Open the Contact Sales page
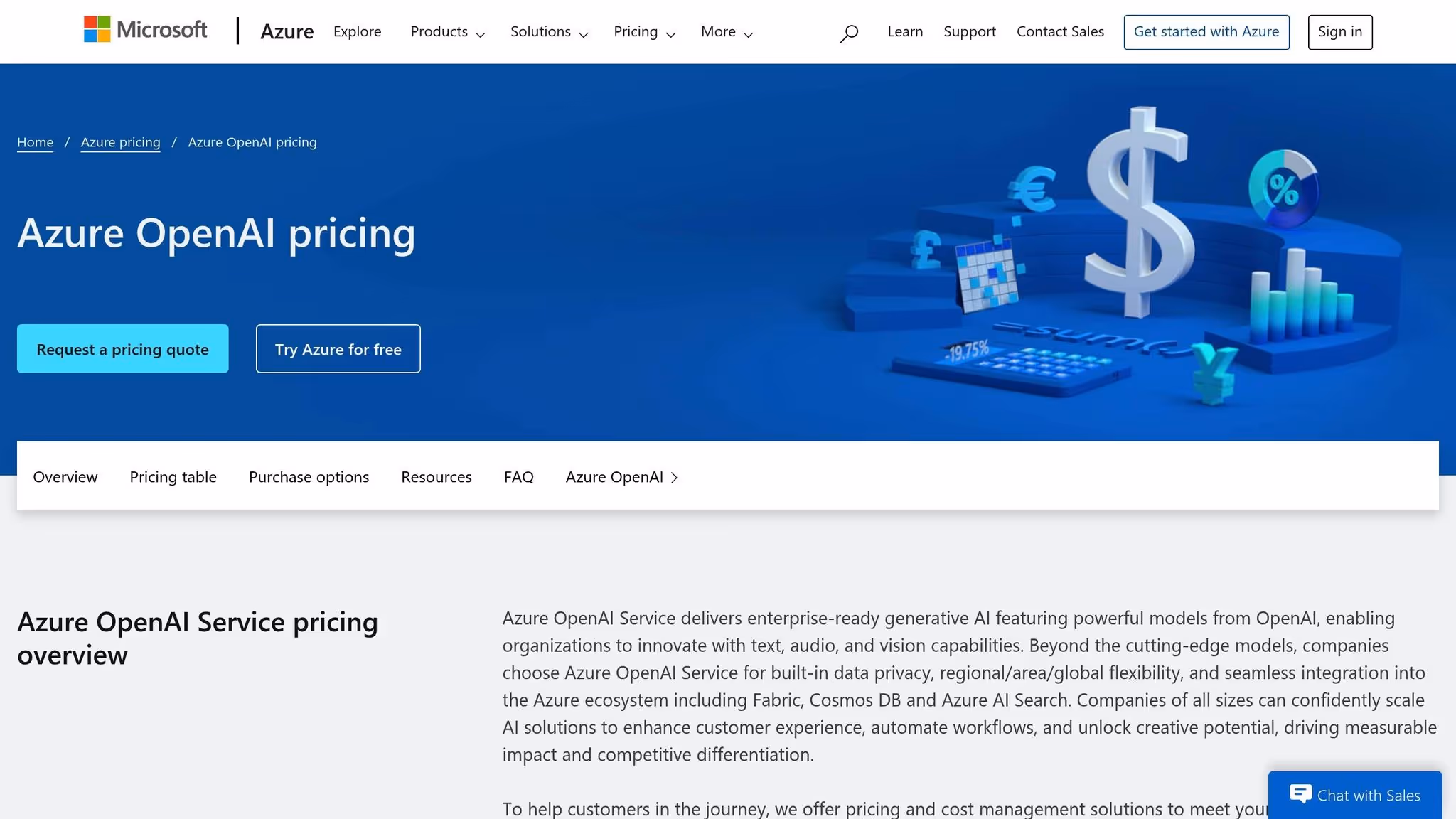 point(1059,31)
